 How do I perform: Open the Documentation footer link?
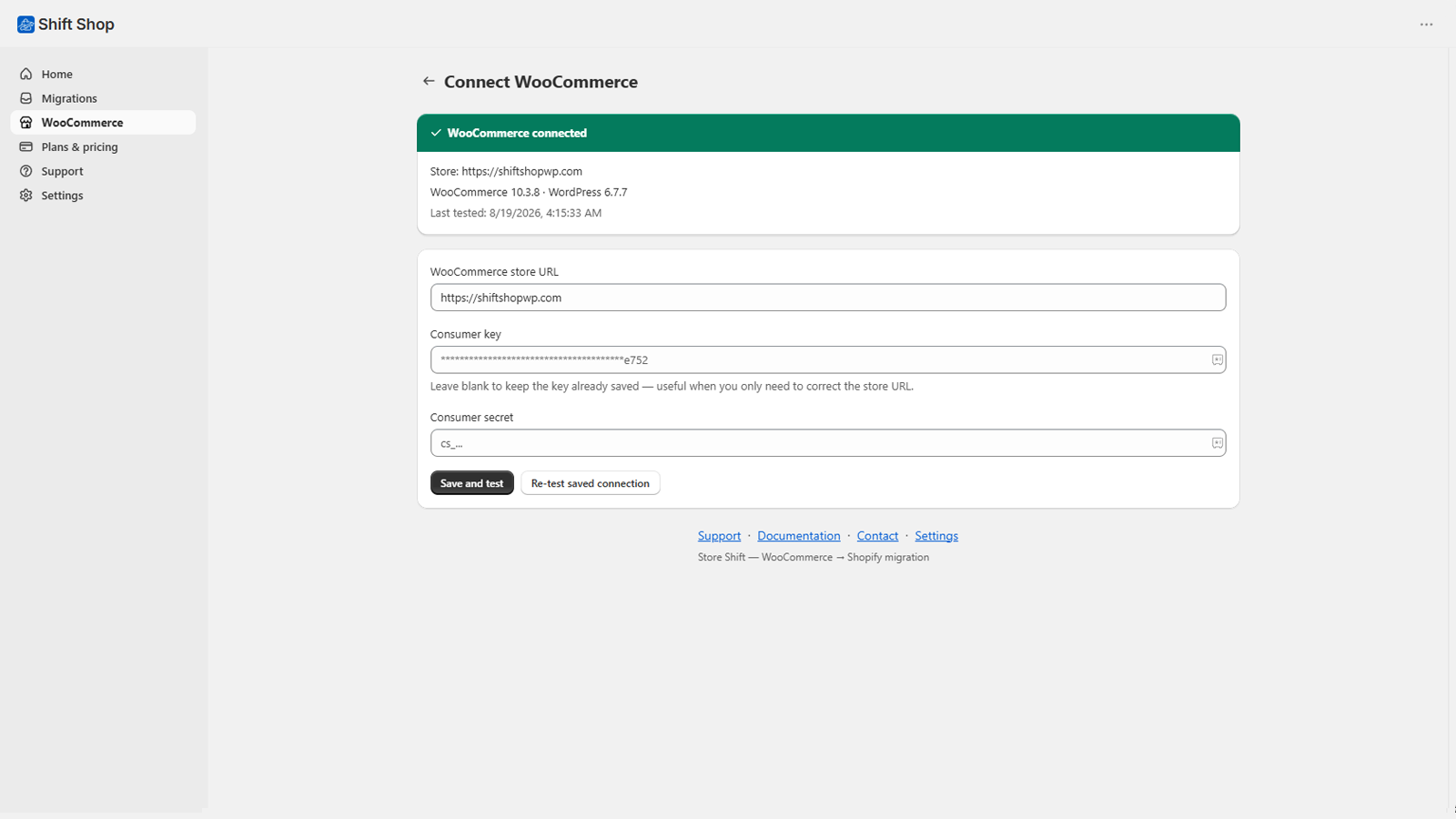click(798, 536)
